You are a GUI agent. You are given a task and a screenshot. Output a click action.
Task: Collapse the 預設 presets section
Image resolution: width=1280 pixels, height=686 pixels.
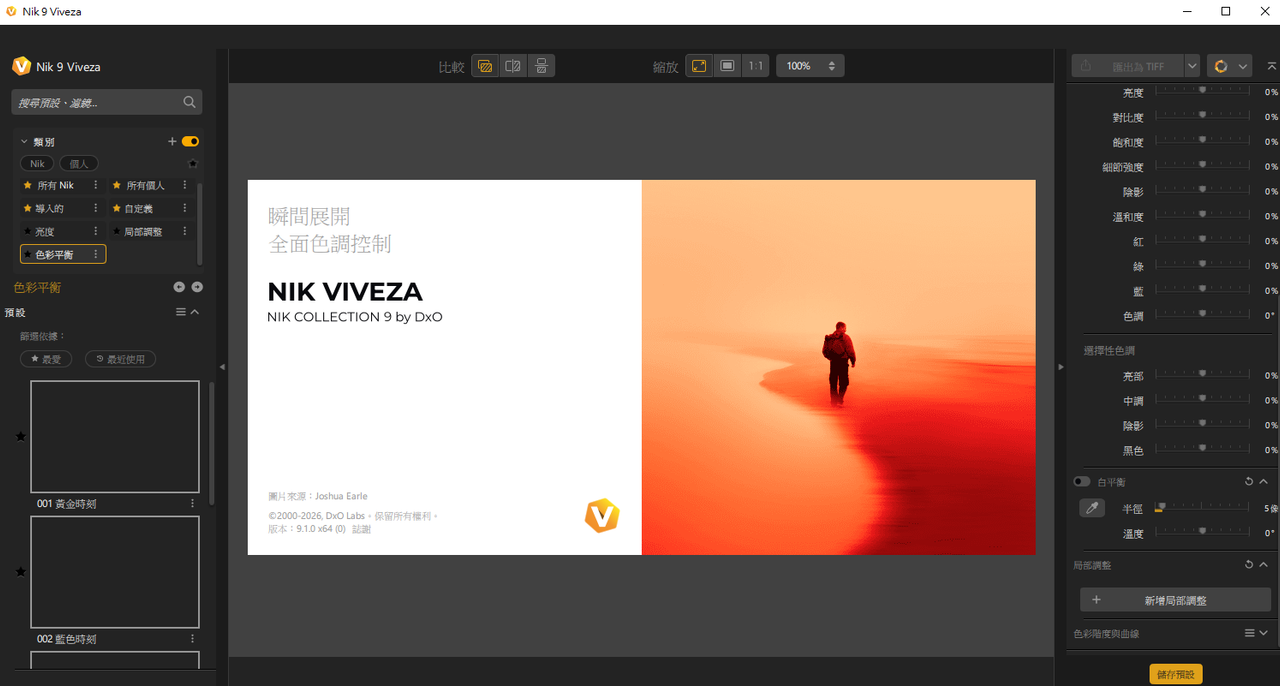point(195,312)
